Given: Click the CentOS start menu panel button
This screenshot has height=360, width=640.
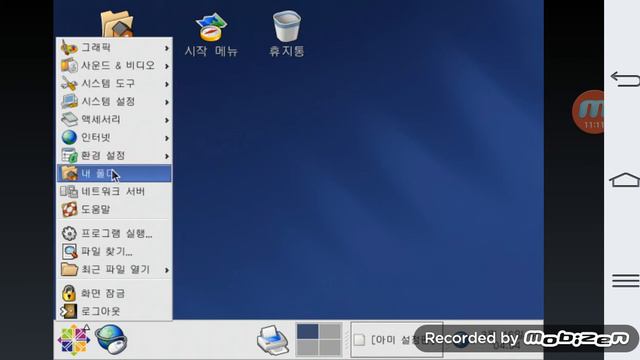Looking at the screenshot, I should click(73, 340).
